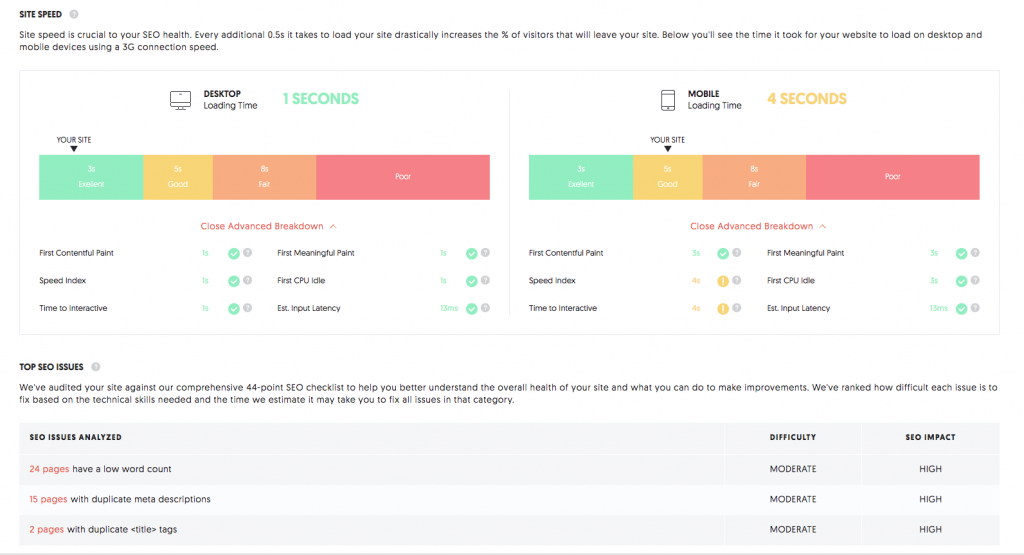Click the DIFFICULTY column header
1024x555 pixels.
[793, 437]
